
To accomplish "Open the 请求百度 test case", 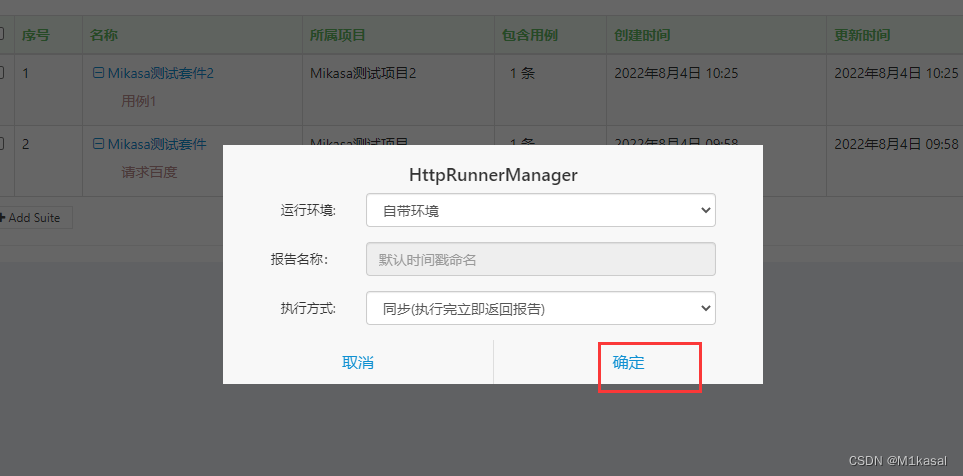I will (x=149, y=172).
